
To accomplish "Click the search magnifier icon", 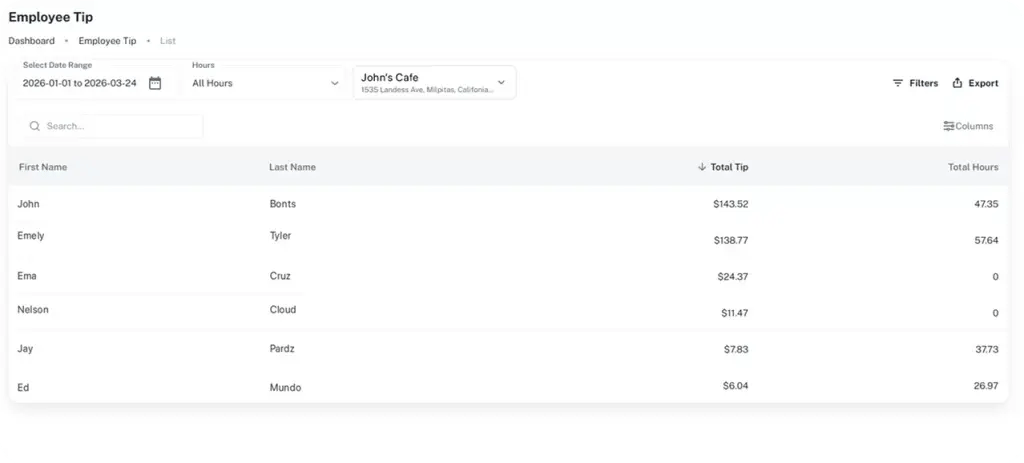I will click(x=35, y=126).
